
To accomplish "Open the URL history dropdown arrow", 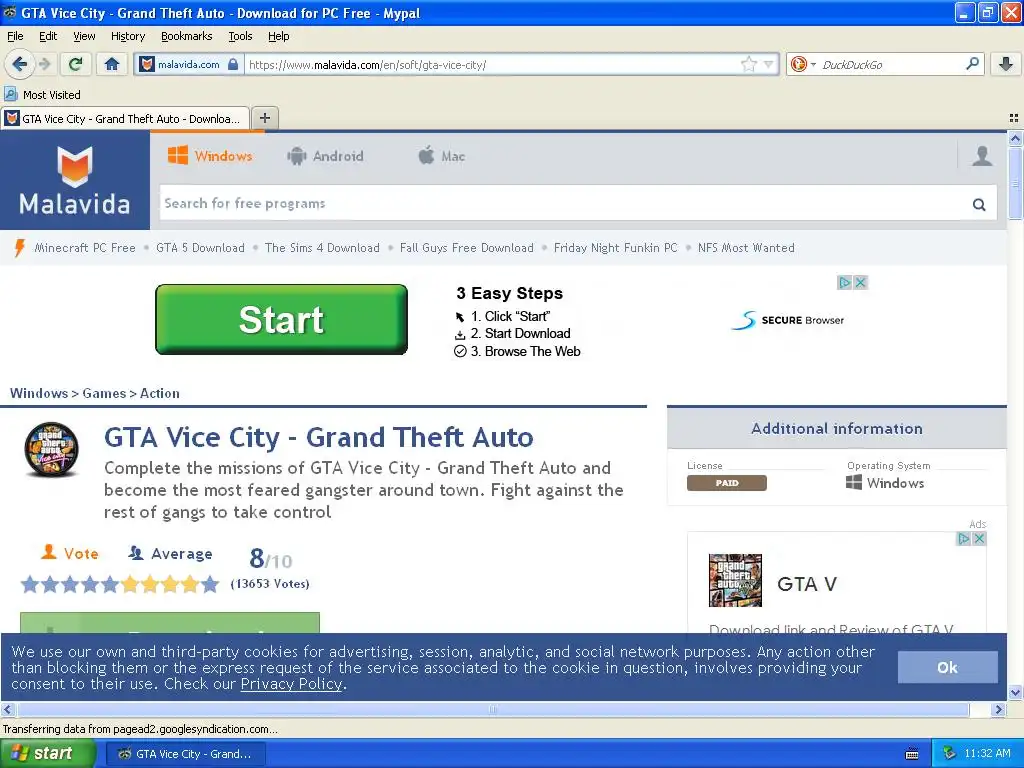I will (x=768, y=64).
